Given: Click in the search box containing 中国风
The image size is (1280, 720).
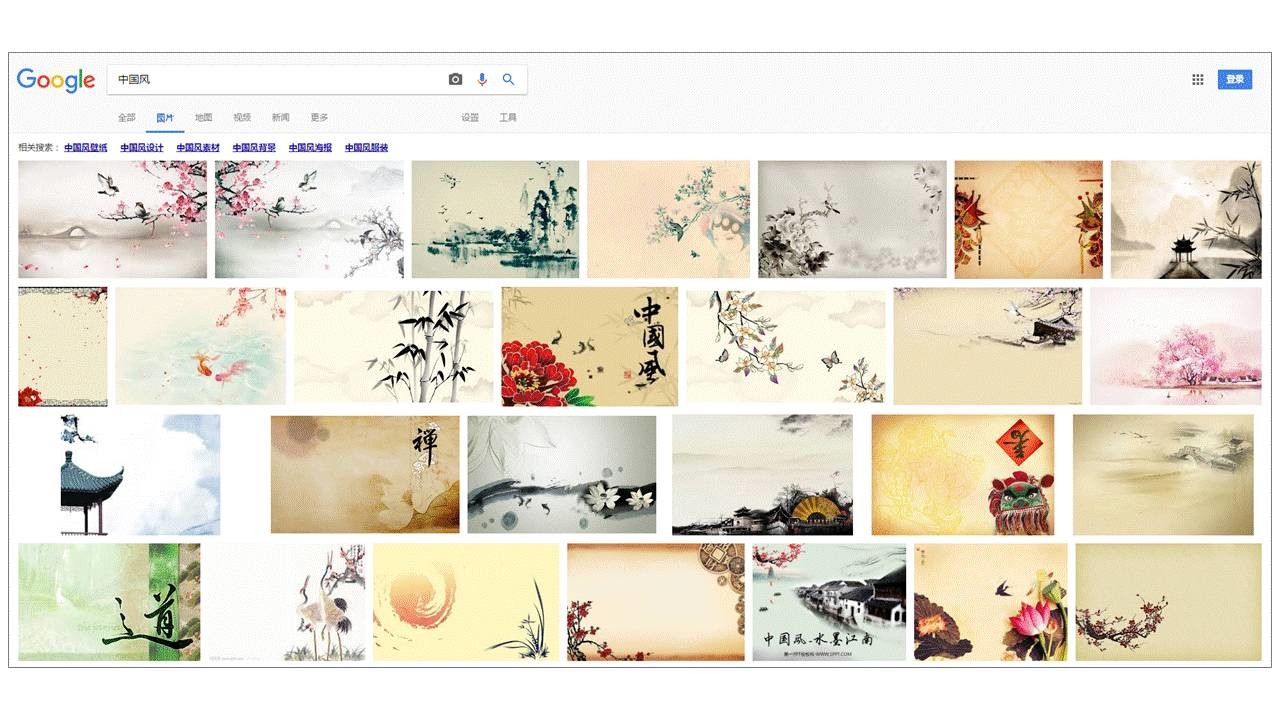Looking at the screenshot, I should [x=280, y=80].
